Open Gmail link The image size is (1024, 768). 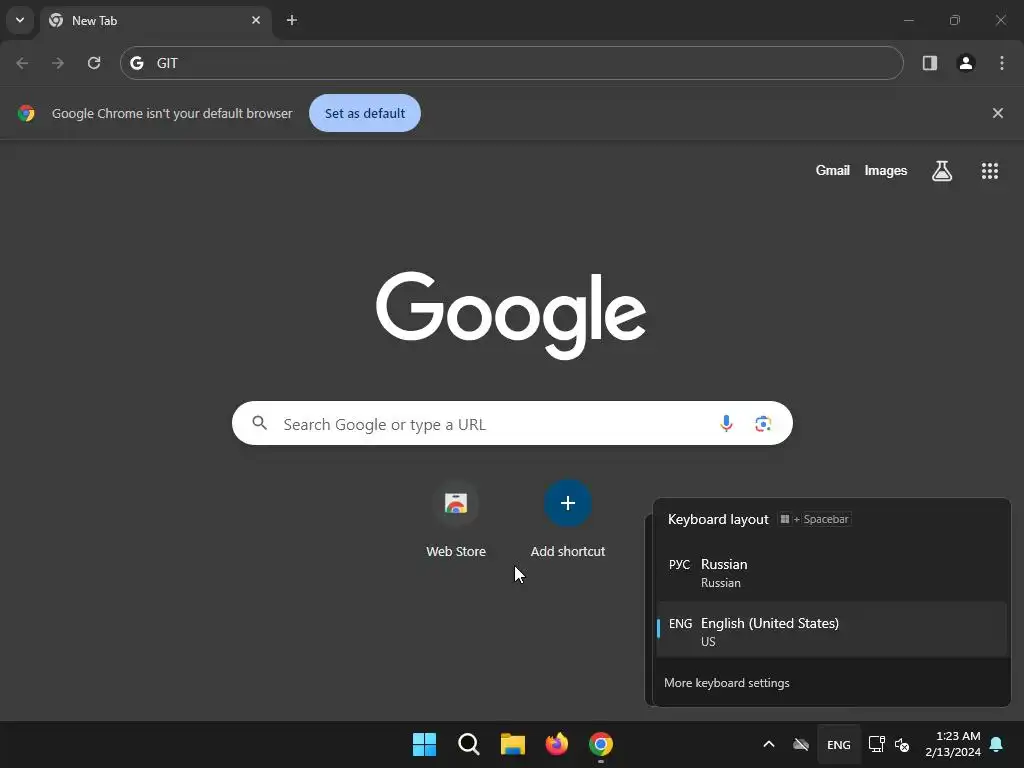pos(833,170)
